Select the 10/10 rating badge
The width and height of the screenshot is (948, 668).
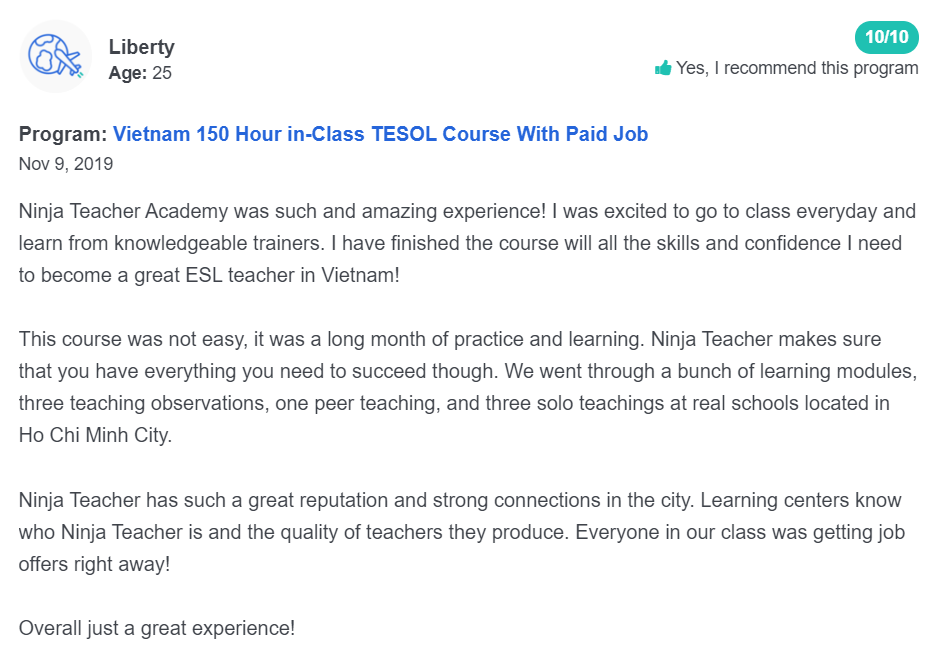click(886, 37)
